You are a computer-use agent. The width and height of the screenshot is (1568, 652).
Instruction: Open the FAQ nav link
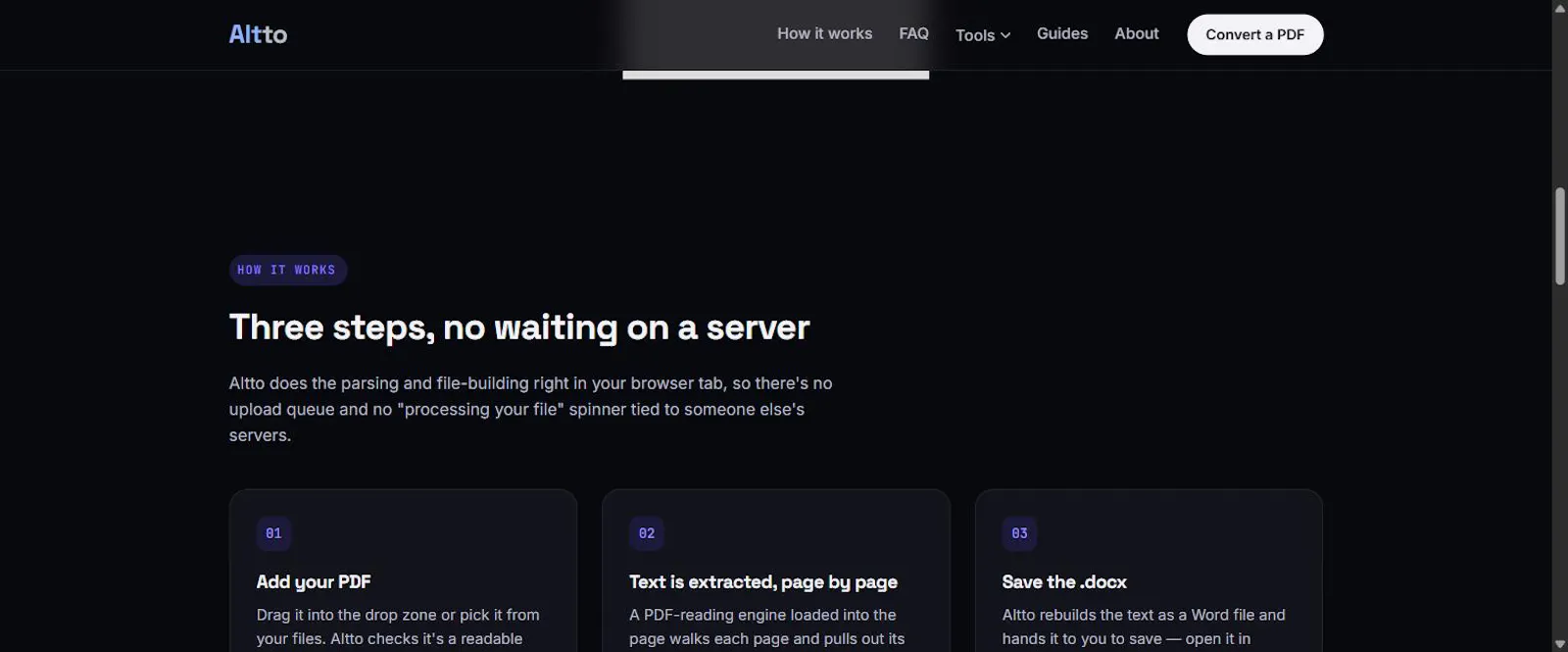coord(913,33)
